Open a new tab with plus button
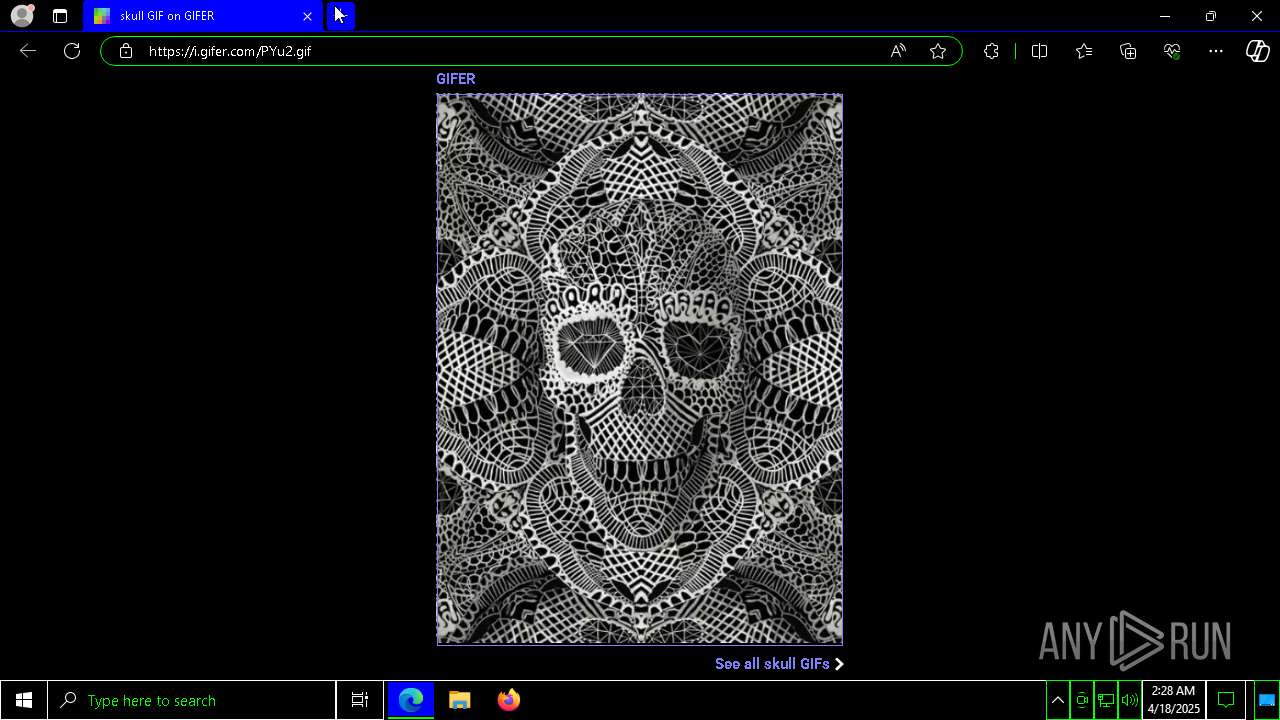 coord(340,16)
